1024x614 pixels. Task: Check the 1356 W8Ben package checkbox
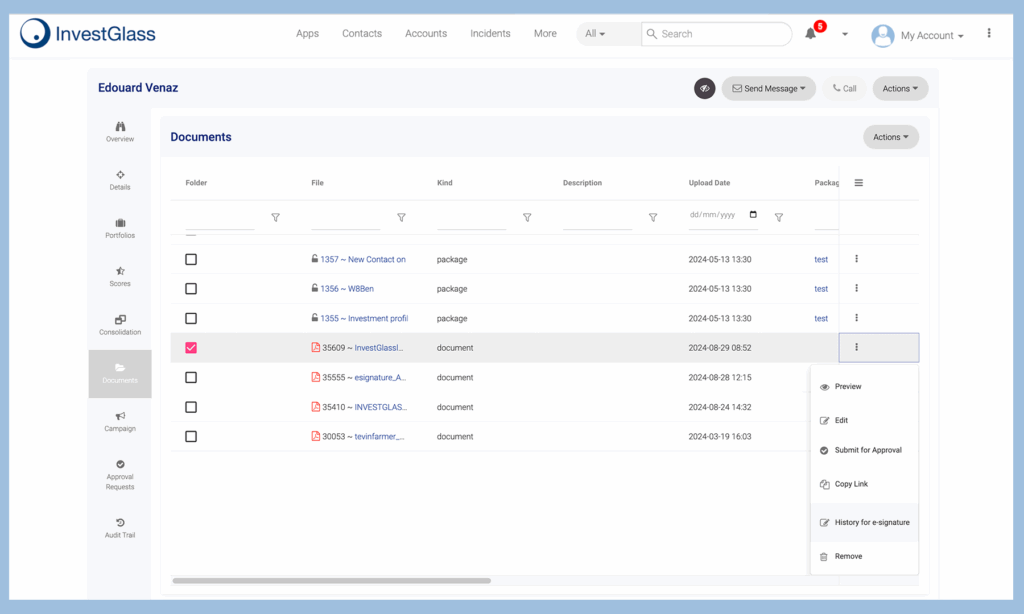191,289
